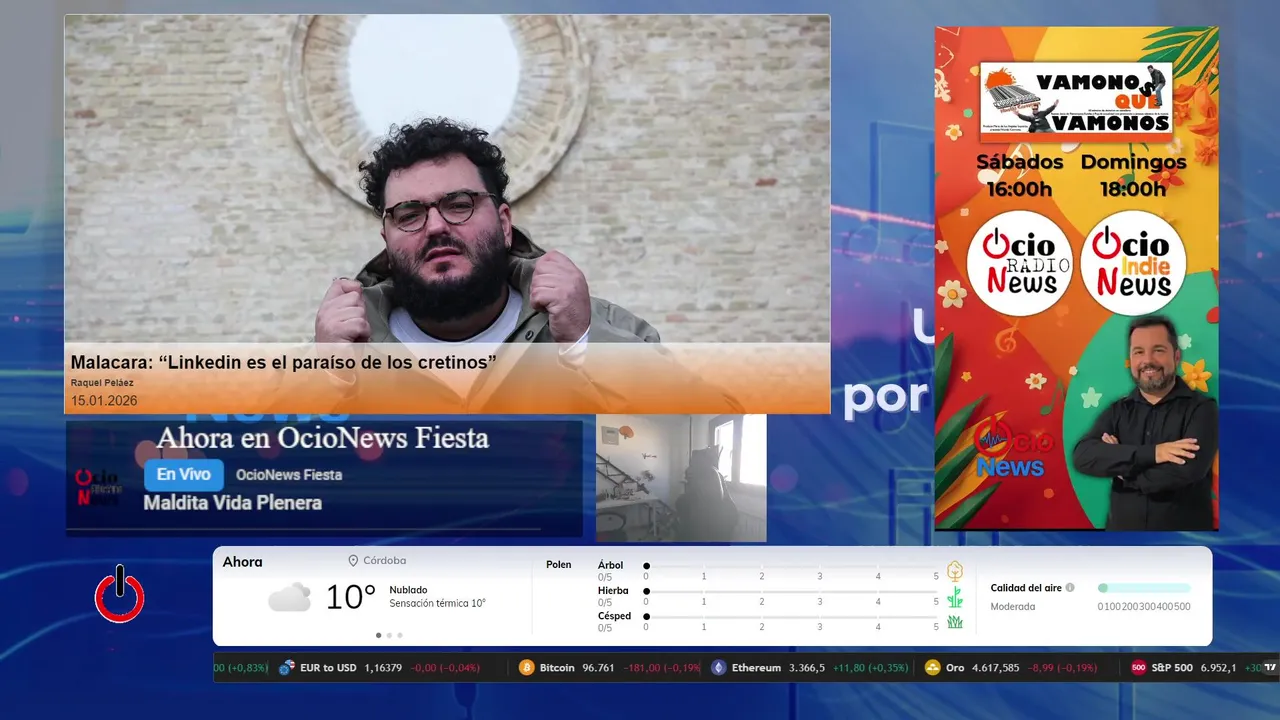Click the S&P 500 value 6.952,1
This screenshot has height=720, width=1280.
pos(1218,668)
